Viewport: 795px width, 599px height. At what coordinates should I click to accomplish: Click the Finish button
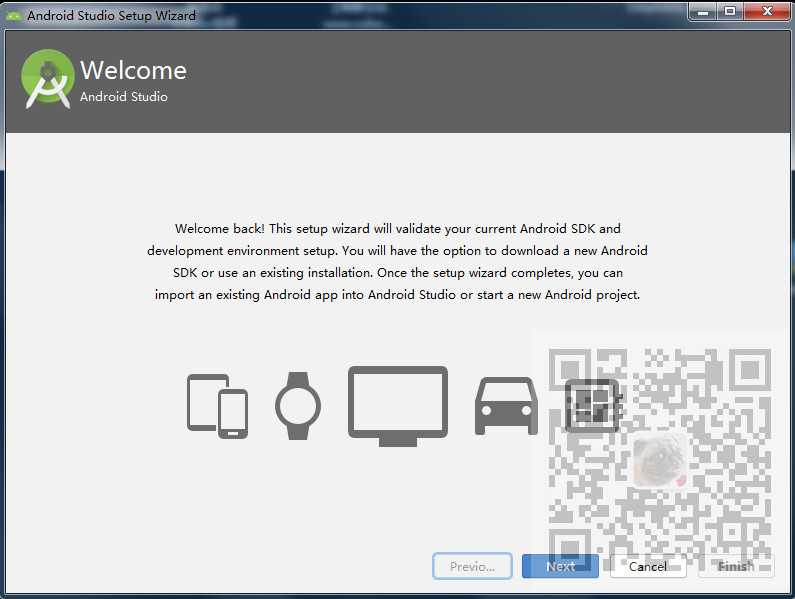click(736, 566)
